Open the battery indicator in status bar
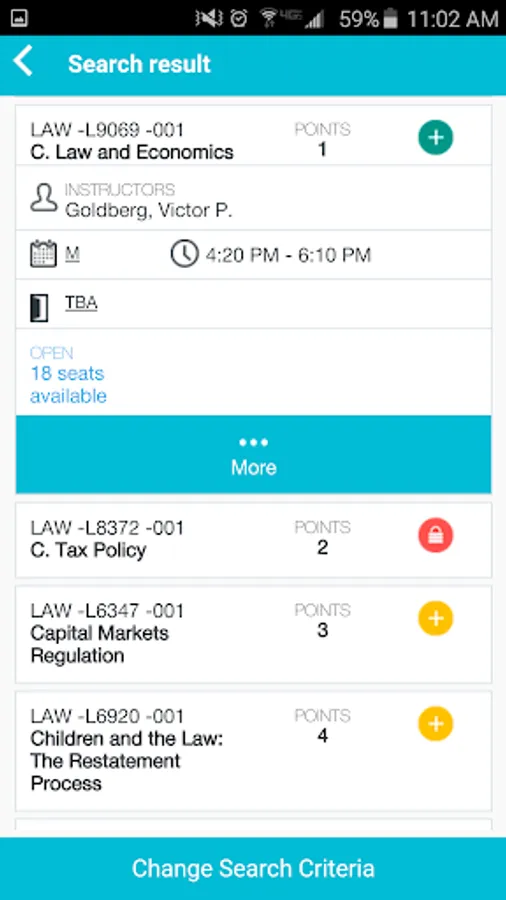The height and width of the screenshot is (900, 506). [x=391, y=19]
